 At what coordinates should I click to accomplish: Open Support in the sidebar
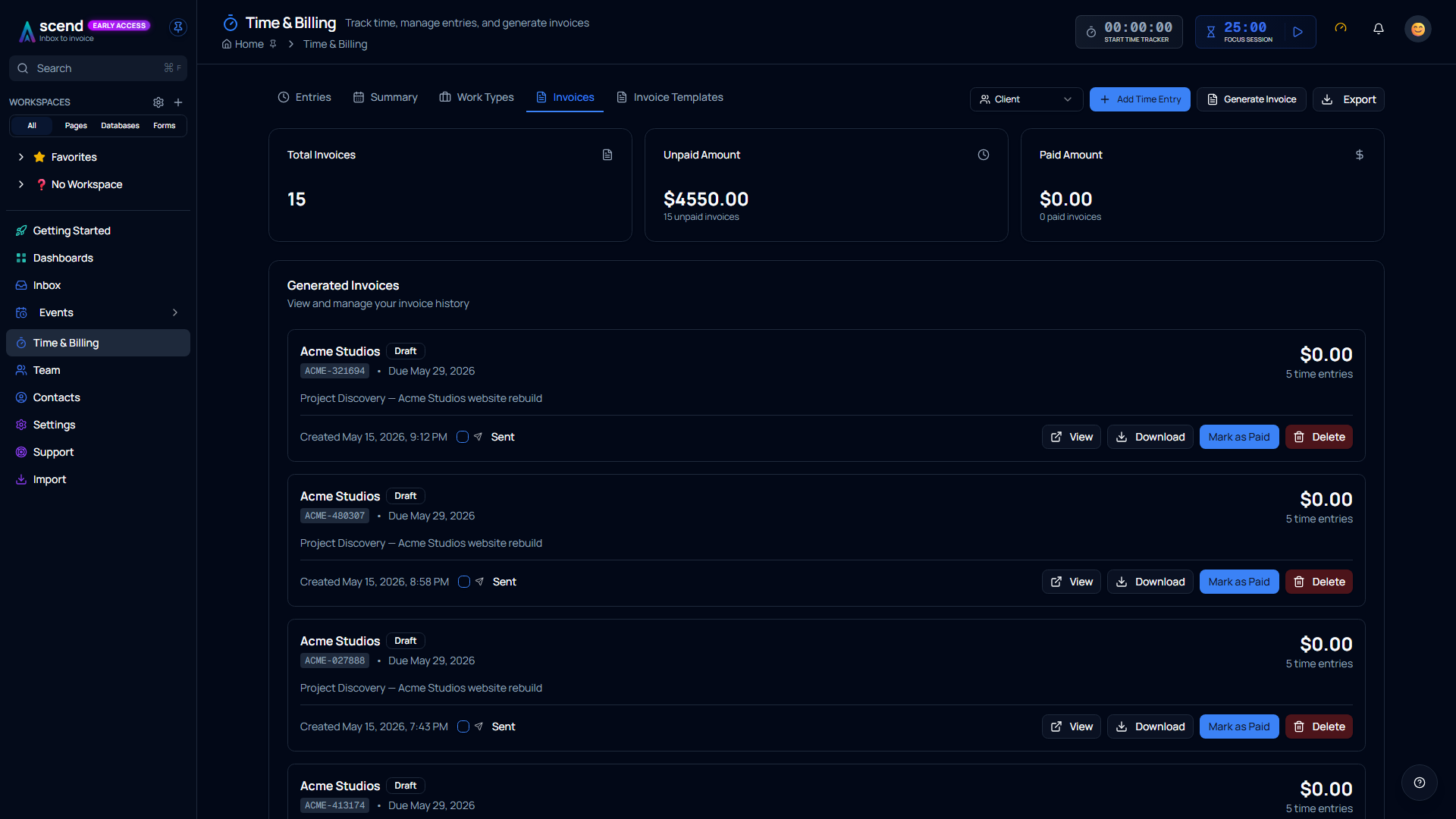coord(98,452)
